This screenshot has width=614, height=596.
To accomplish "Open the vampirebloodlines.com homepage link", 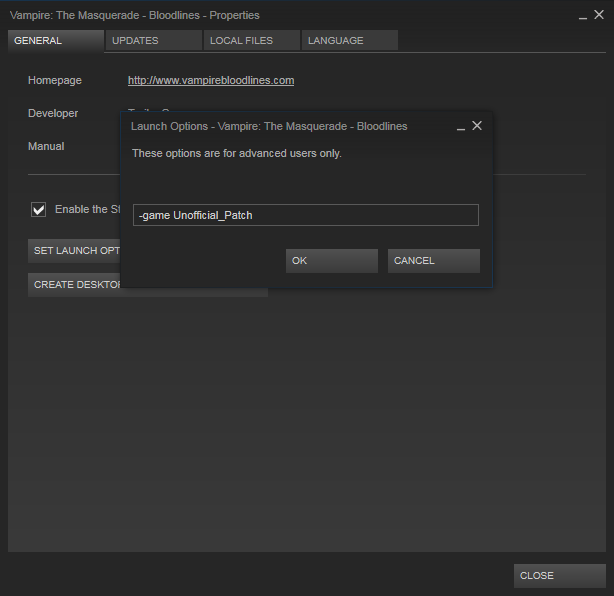I will (x=211, y=80).
